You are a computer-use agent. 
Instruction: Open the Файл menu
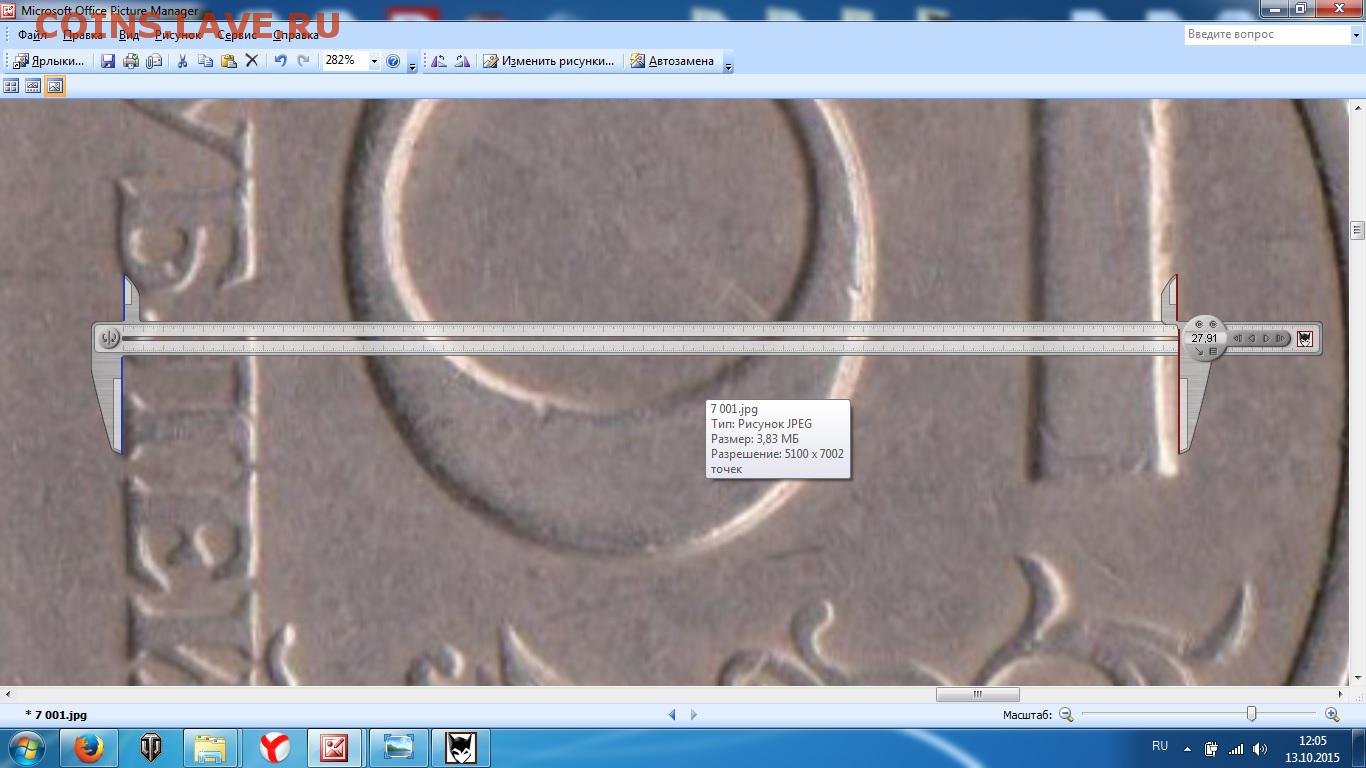point(31,35)
